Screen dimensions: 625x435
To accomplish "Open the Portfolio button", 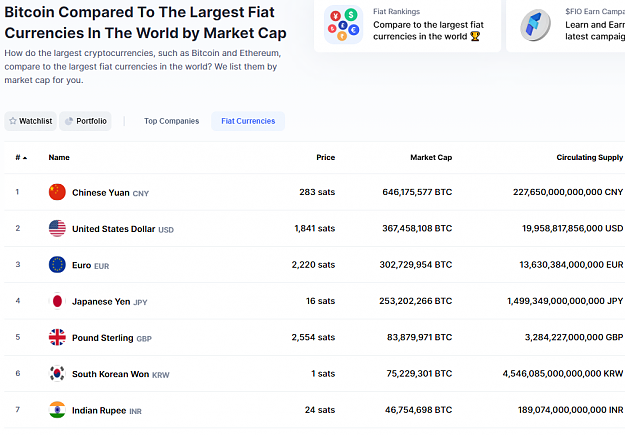I will [85, 121].
